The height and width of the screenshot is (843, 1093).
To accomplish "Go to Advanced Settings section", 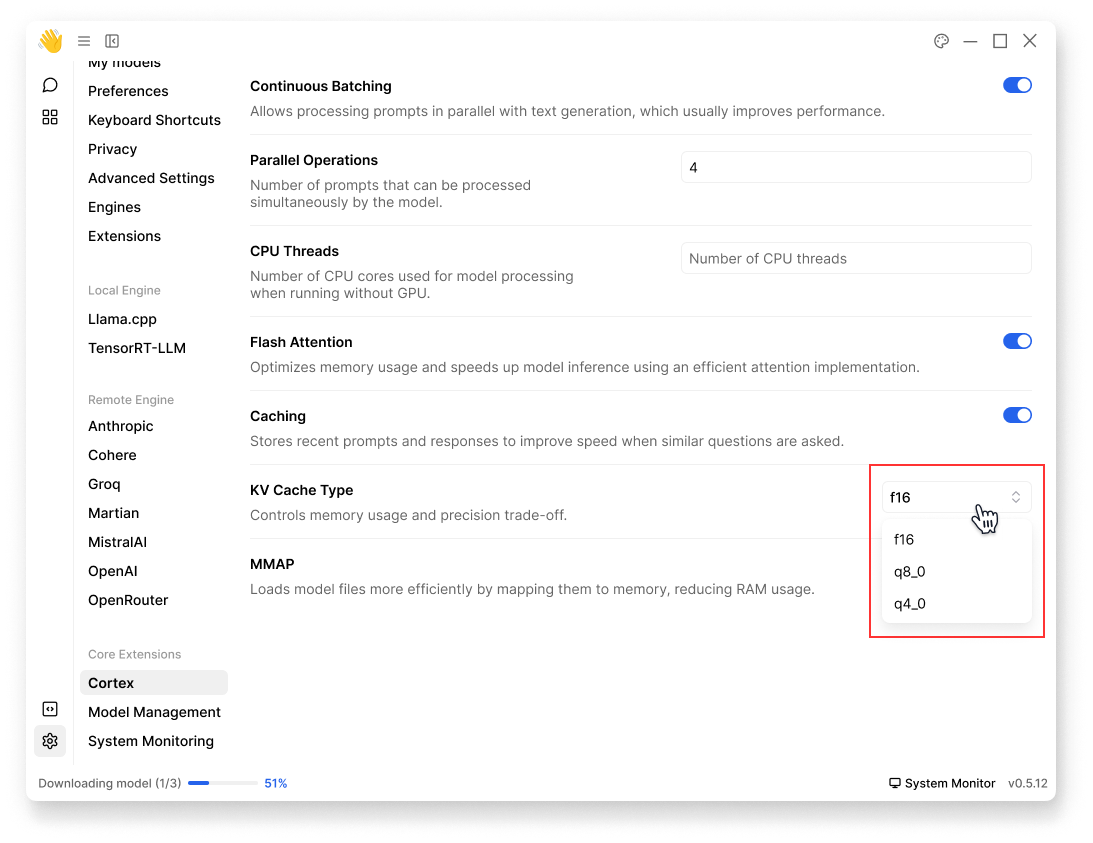I will 151,178.
